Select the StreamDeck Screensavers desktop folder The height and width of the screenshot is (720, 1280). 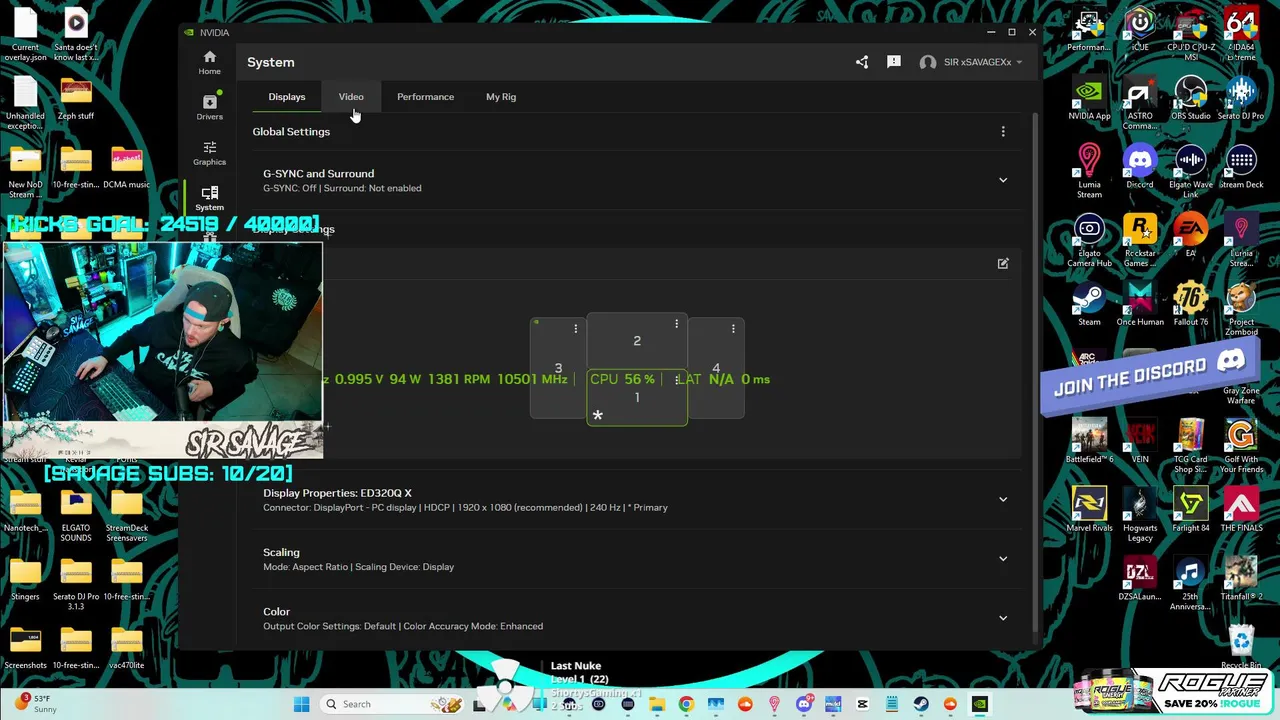click(x=126, y=516)
